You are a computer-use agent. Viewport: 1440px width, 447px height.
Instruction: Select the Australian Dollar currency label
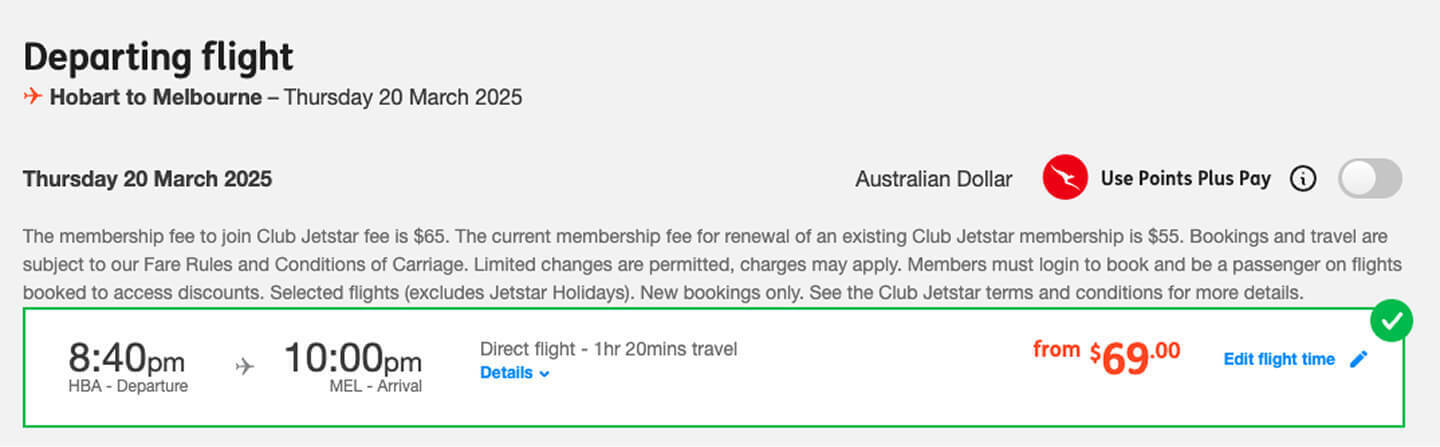pos(933,179)
